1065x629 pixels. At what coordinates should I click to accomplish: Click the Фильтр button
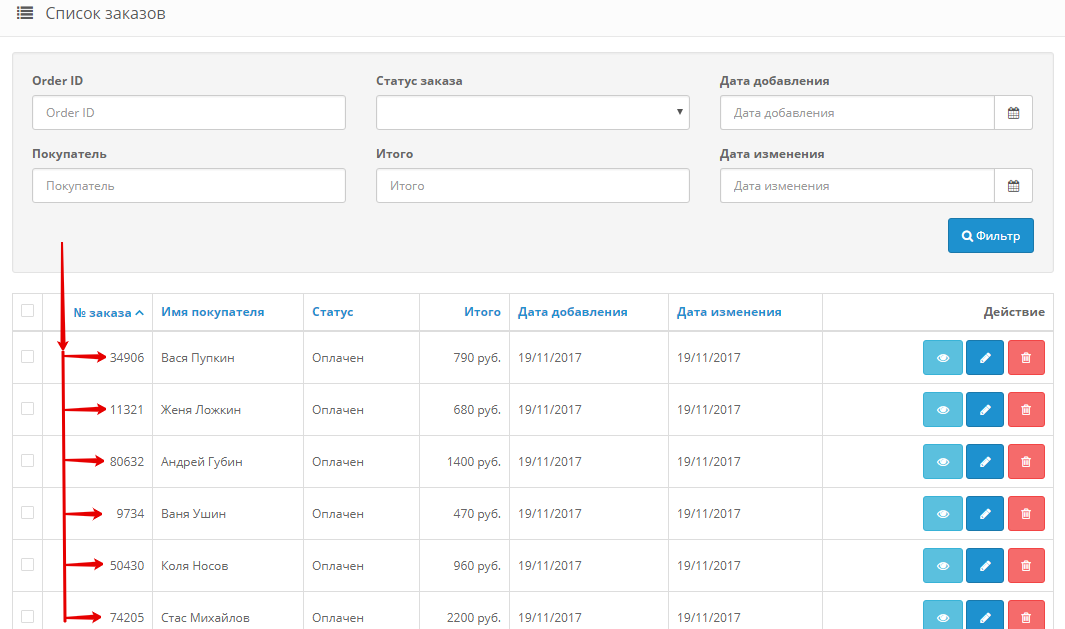(990, 236)
